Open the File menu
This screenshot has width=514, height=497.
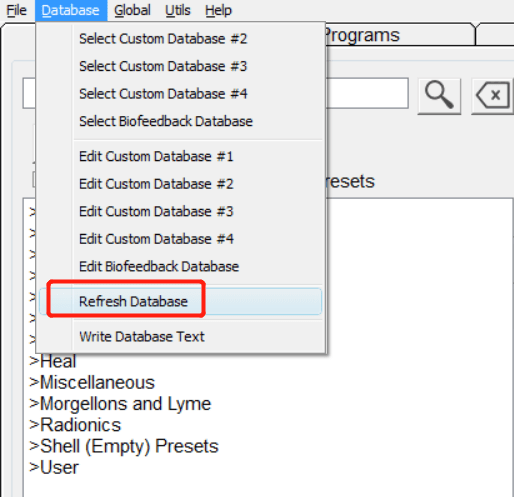click(x=17, y=10)
